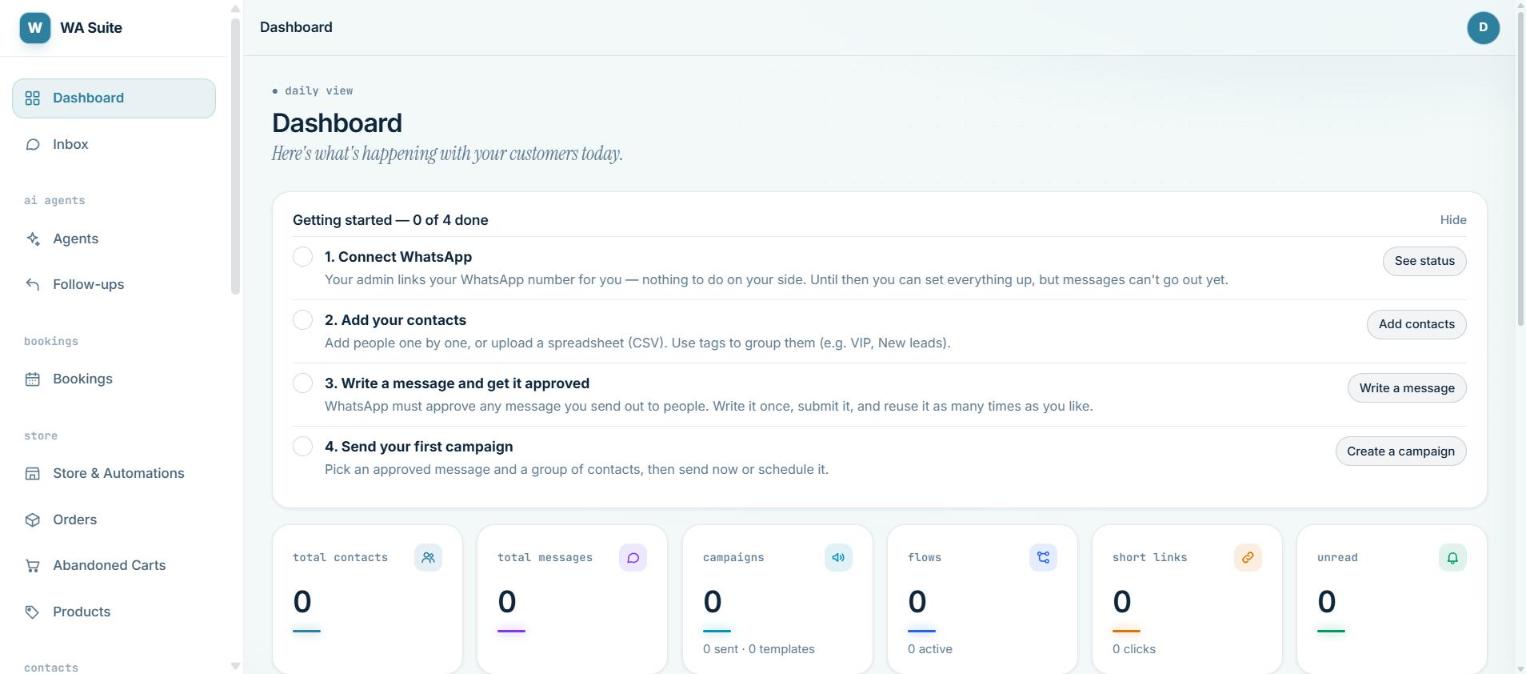Mark step 3 Write a message circle
1526x674 pixels.
coord(303,383)
